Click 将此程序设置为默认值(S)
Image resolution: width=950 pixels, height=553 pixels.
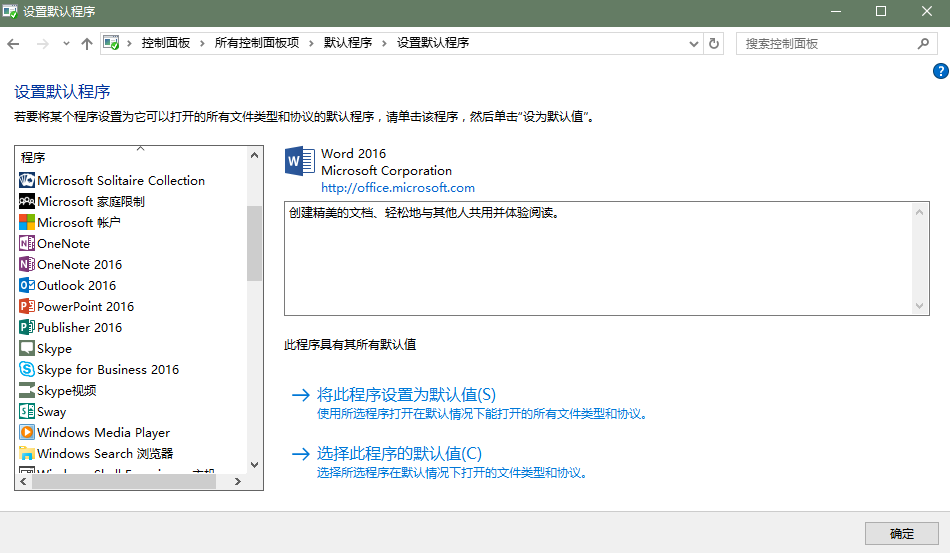tap(406, 395)
